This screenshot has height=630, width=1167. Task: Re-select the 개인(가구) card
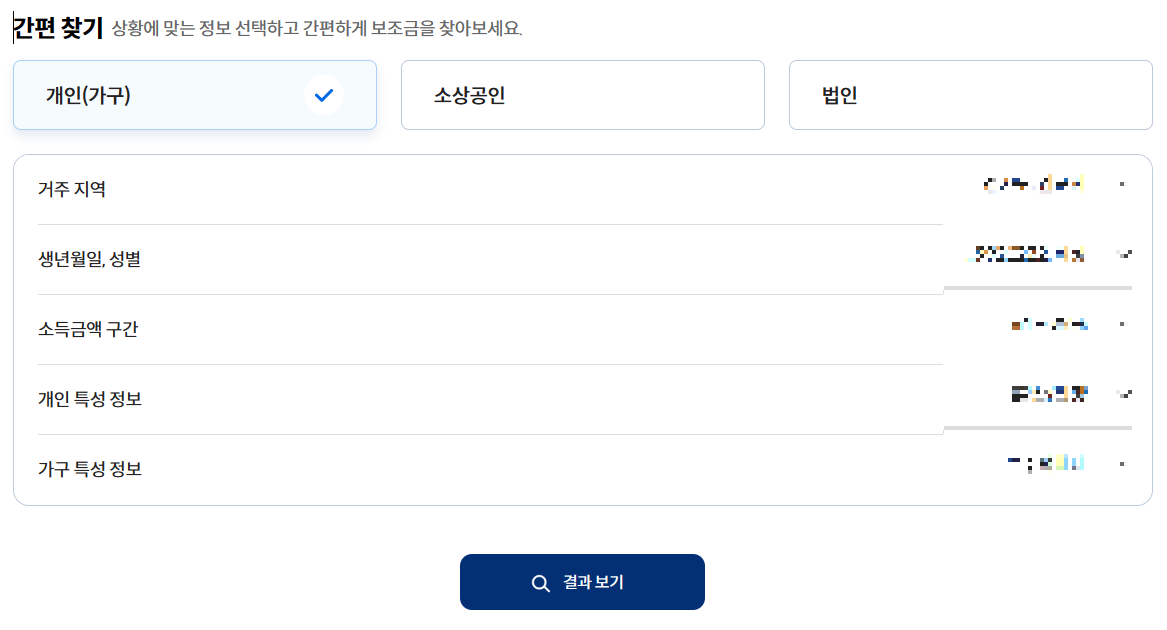coord(194,95)
